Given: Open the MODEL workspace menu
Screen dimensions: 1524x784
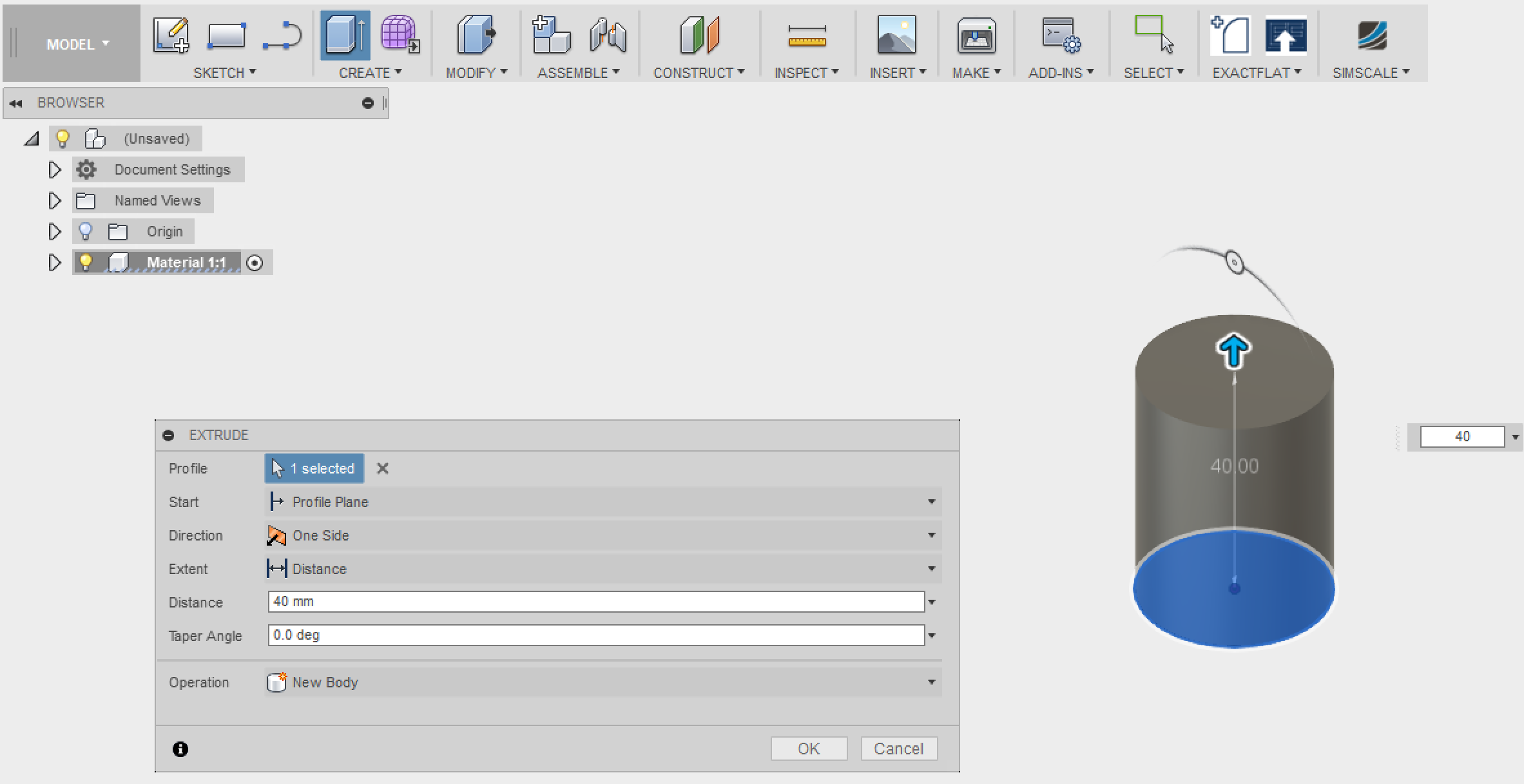Looking at the screenshot, I should pos(71,44).
